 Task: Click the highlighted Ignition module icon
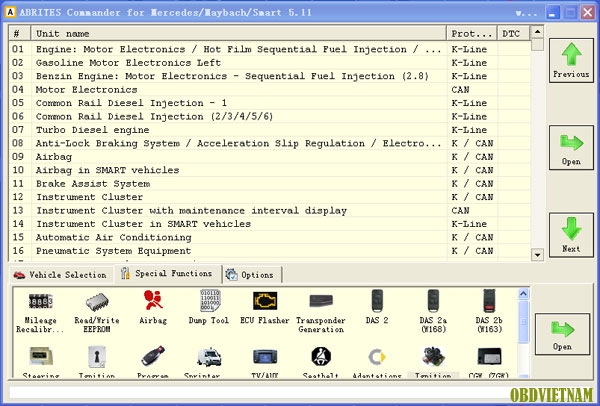tap(433, 362)
